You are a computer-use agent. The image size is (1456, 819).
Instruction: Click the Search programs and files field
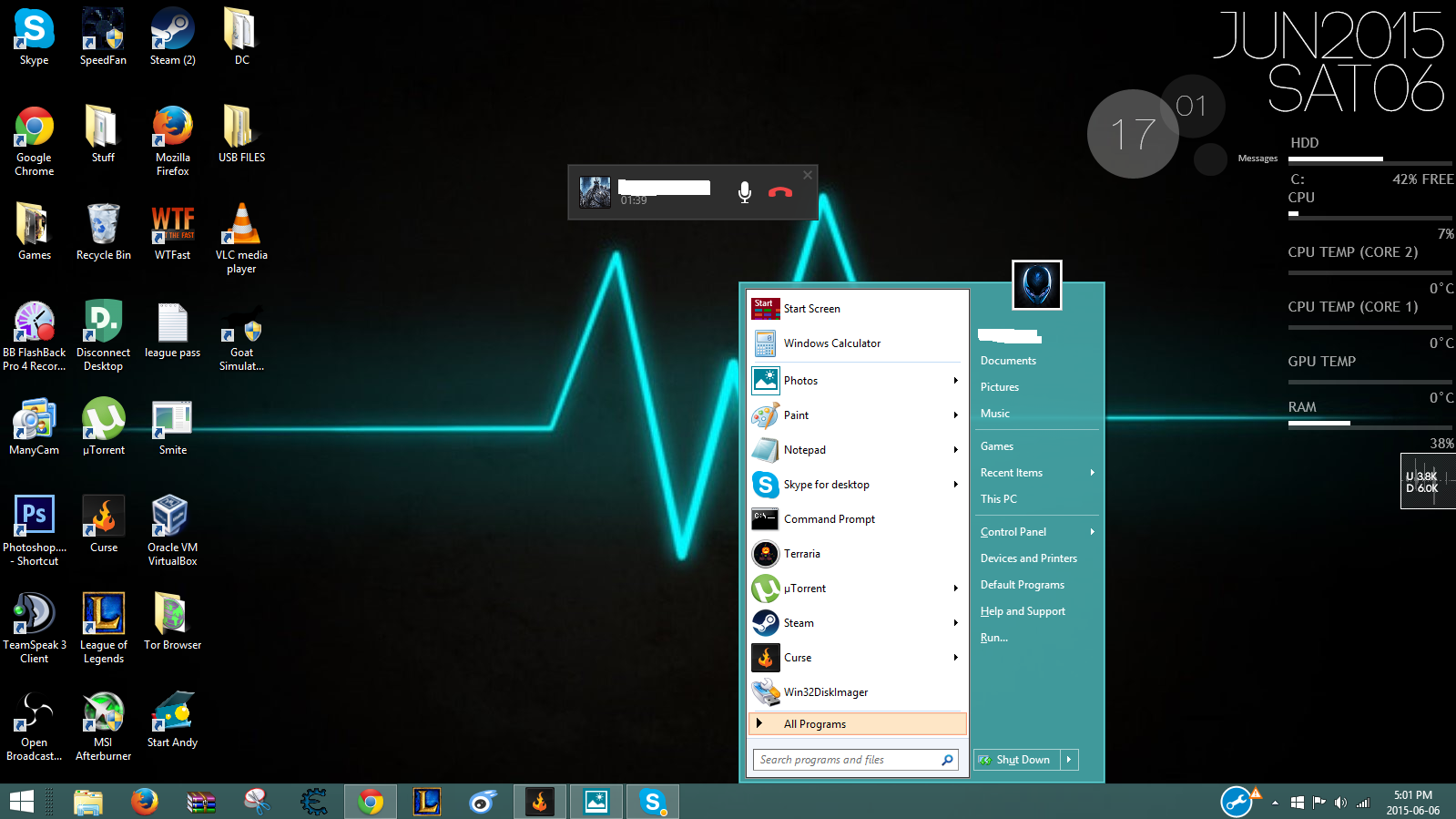coord(847,760)
